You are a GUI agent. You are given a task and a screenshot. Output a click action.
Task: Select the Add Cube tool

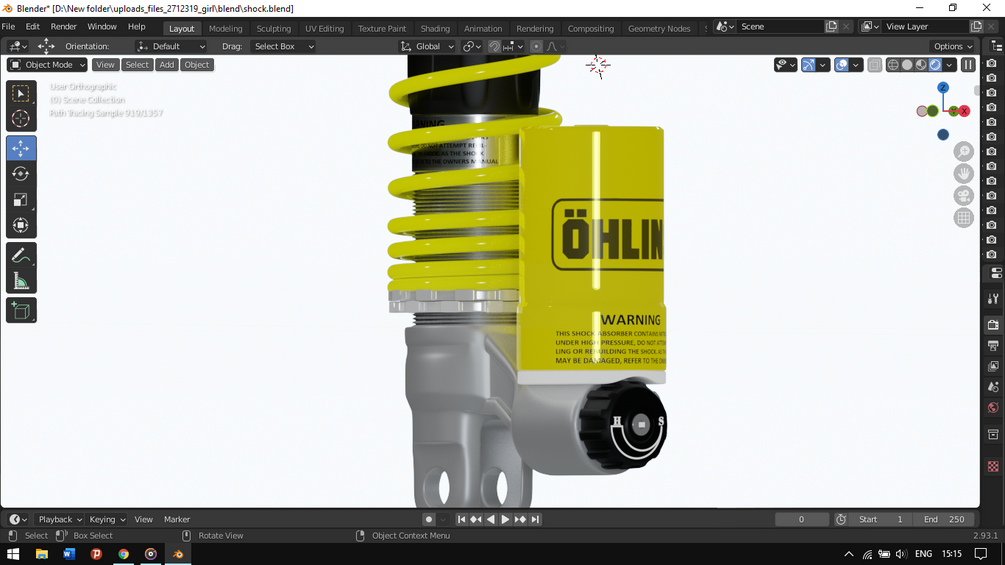coord(21,311)
